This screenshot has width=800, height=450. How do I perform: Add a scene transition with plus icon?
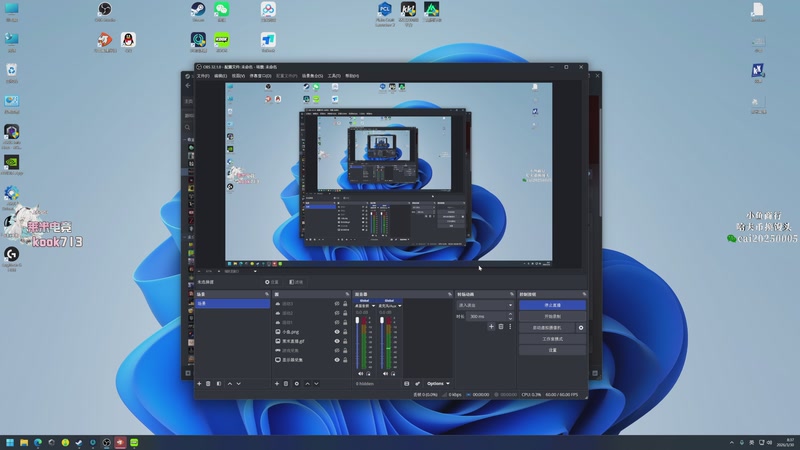(x=490, y=326)
